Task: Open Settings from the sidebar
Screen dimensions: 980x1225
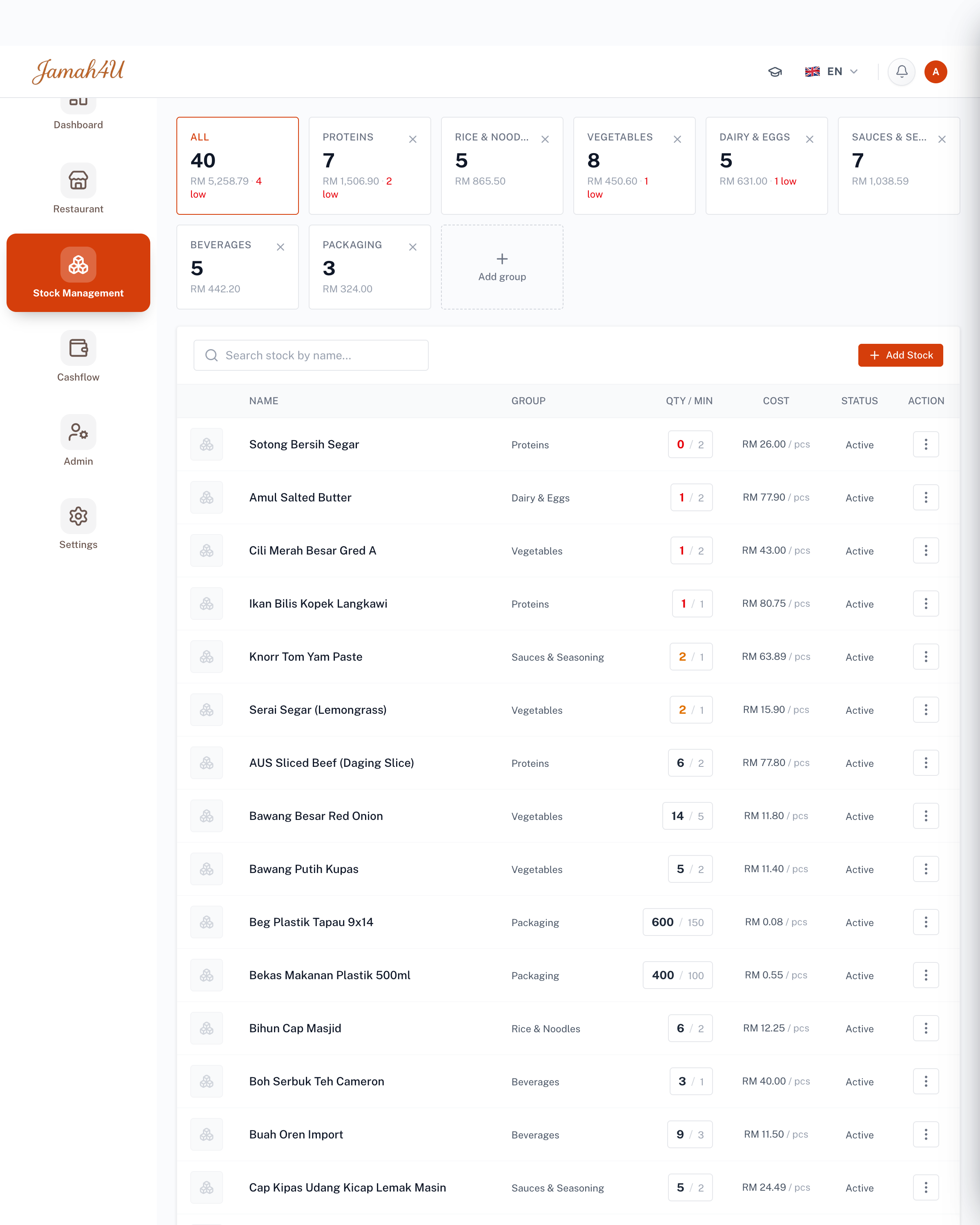Action: (78, 524)
